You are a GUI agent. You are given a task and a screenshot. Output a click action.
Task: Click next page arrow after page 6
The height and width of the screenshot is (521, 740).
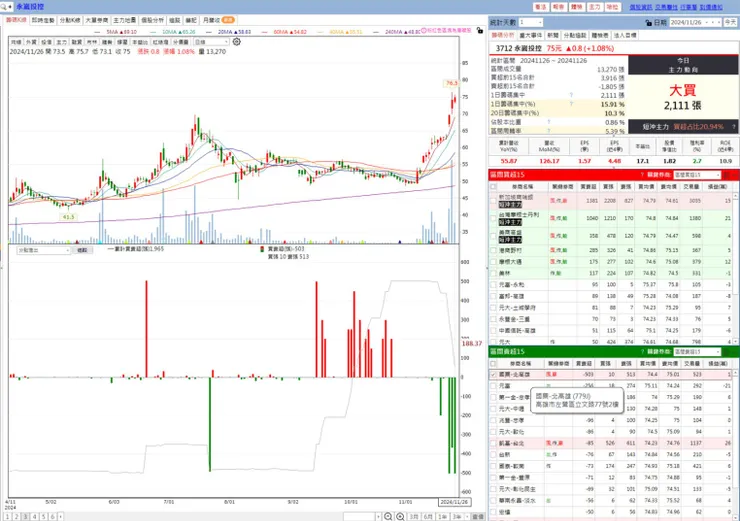(x=60, y=517)
